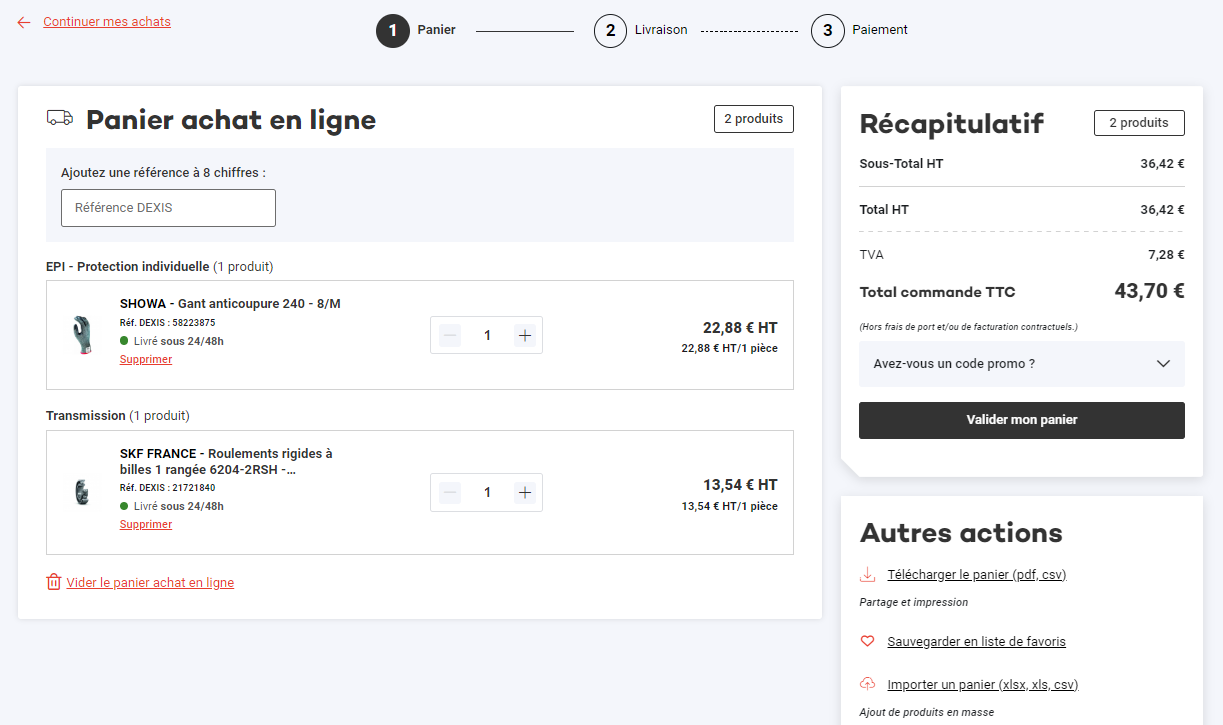Click Valider mon panier button
Image resolution: width=1223 pixels, height=725 pixels.
pos(1020,420)
